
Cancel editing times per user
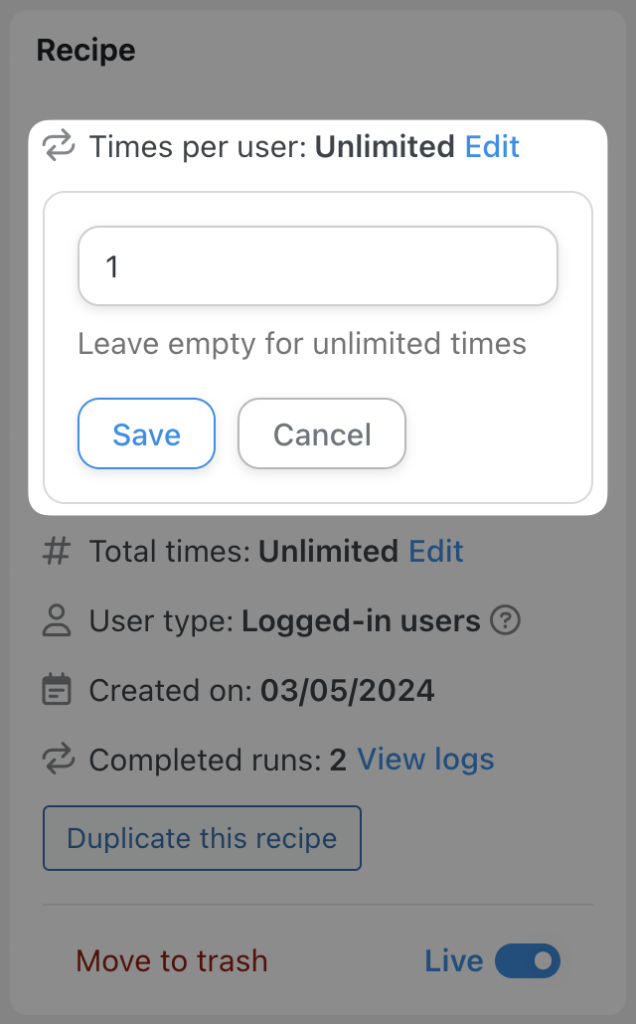point(321,433)
